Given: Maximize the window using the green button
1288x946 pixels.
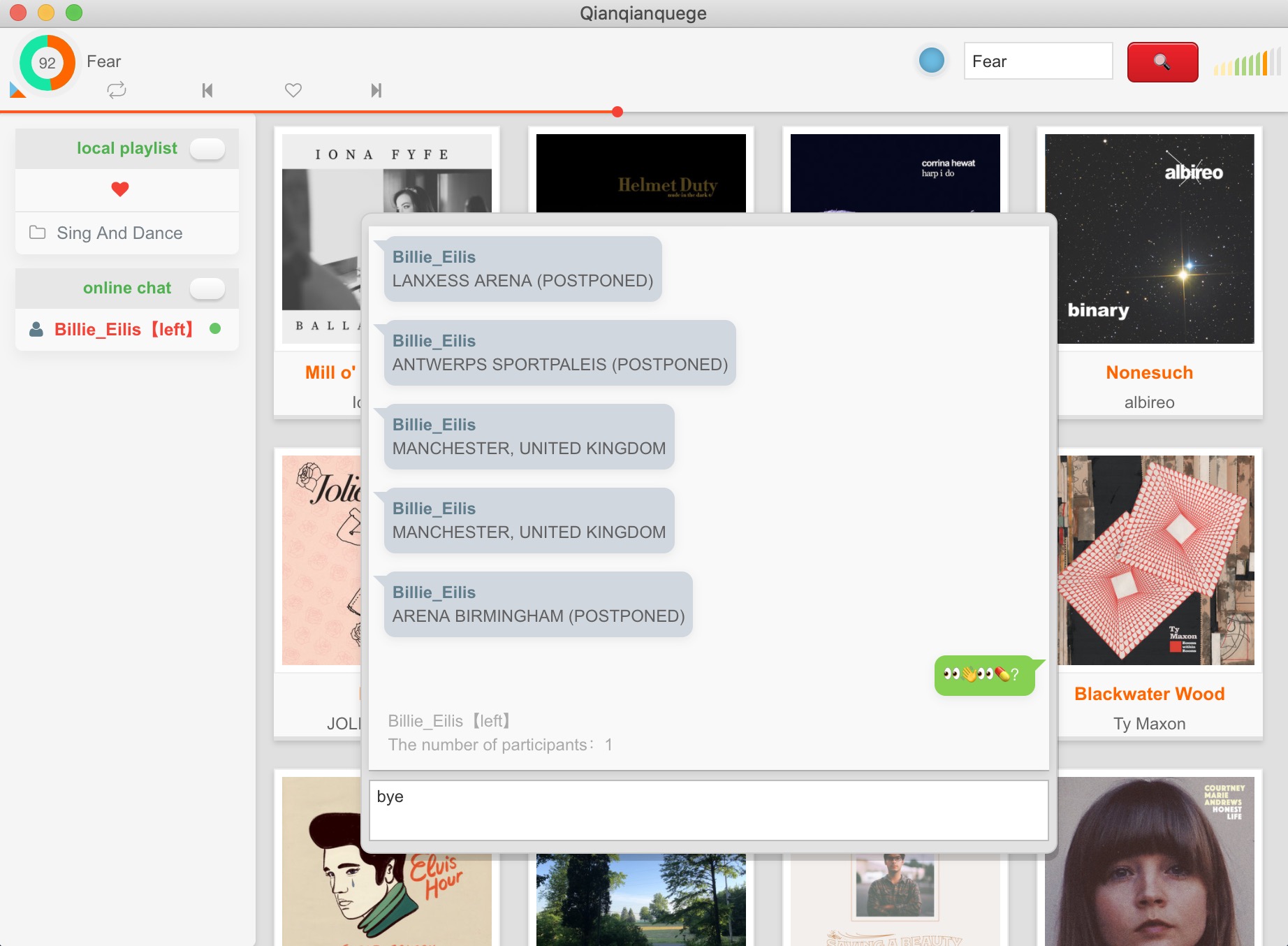Looking at the screenshot, I should [x=74, y=13].
